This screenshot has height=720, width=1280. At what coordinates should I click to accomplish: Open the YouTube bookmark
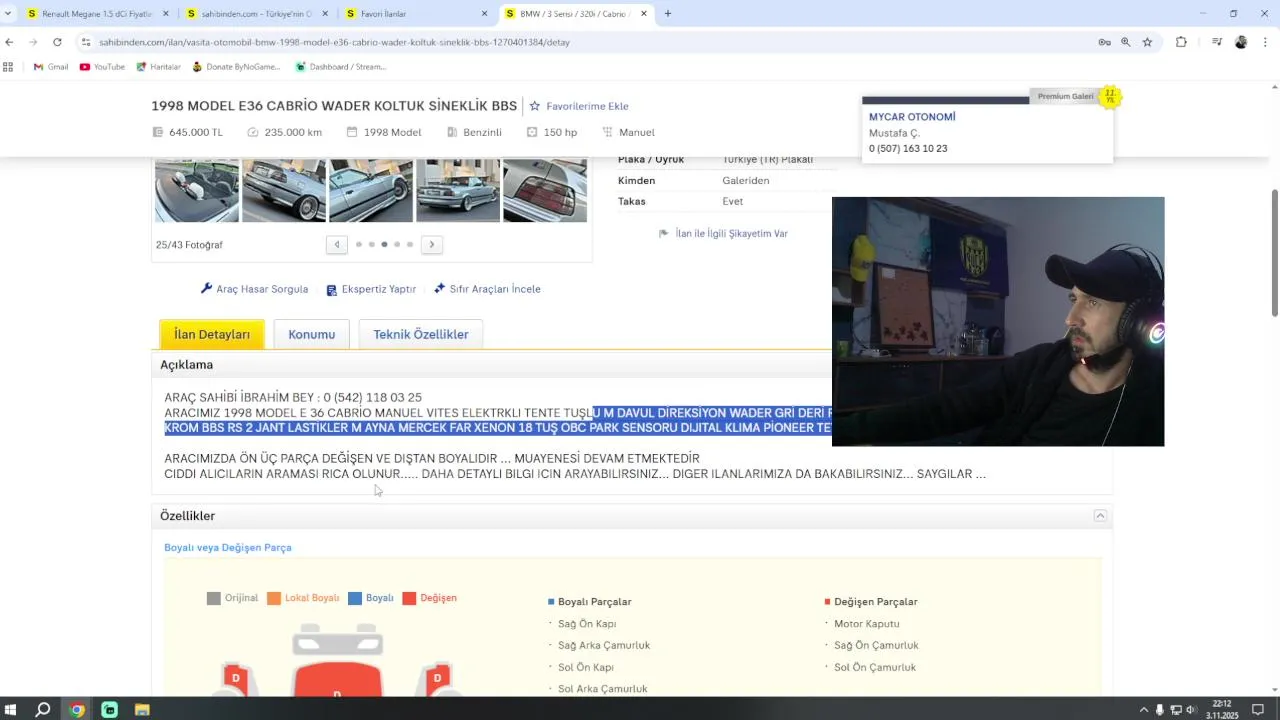click(x=102, y=67)
